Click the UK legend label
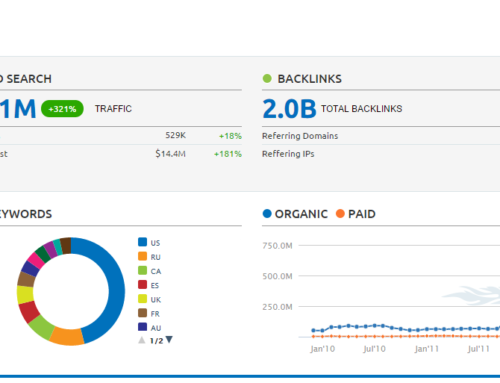Screen dimensions: 500x383 (x=156, y=300)
